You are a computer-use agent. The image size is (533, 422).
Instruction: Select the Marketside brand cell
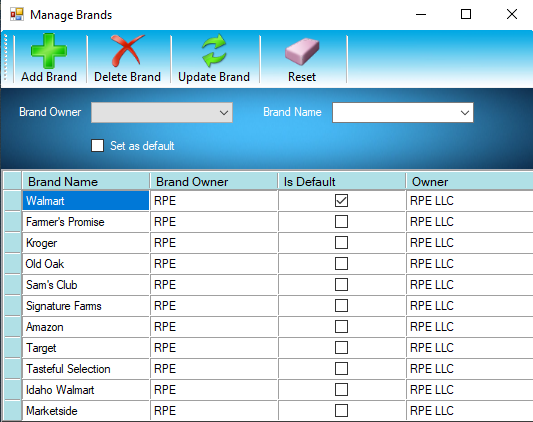(86, 411)
